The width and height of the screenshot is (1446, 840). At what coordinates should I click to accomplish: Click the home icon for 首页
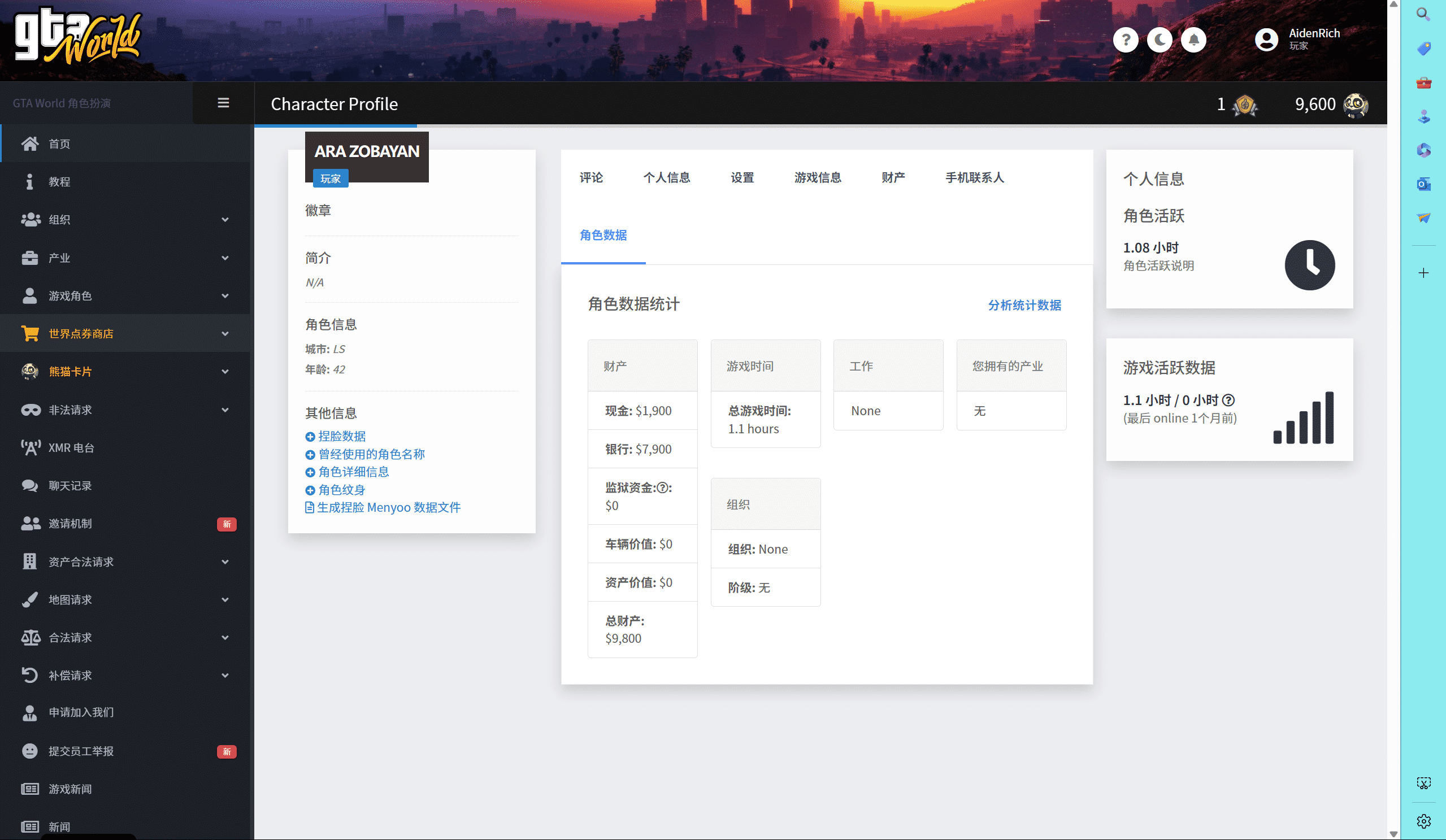point(30,143)
